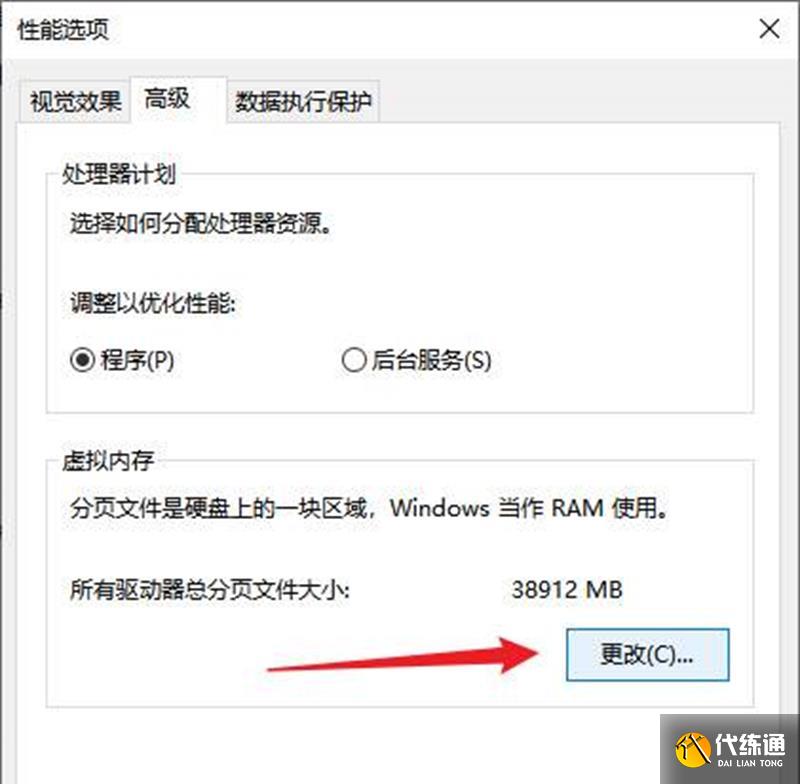
Task: Click the 更改(C)... button
Action: pyautogui.click(x=647, y=654)
